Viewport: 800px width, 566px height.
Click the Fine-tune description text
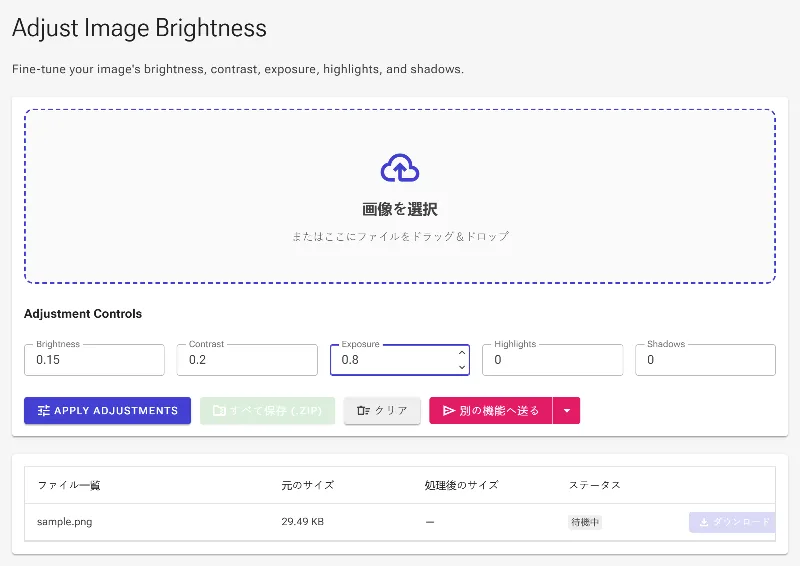coord(238,69)
